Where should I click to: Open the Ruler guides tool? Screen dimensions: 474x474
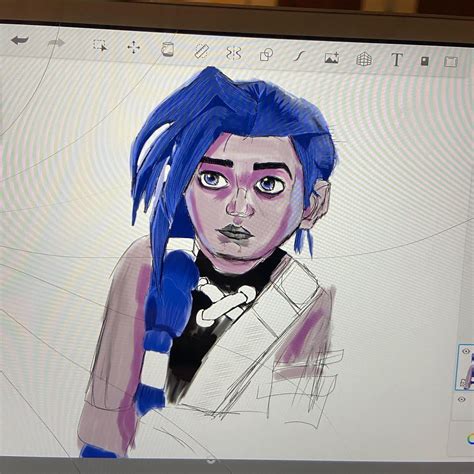pos(201,51)
